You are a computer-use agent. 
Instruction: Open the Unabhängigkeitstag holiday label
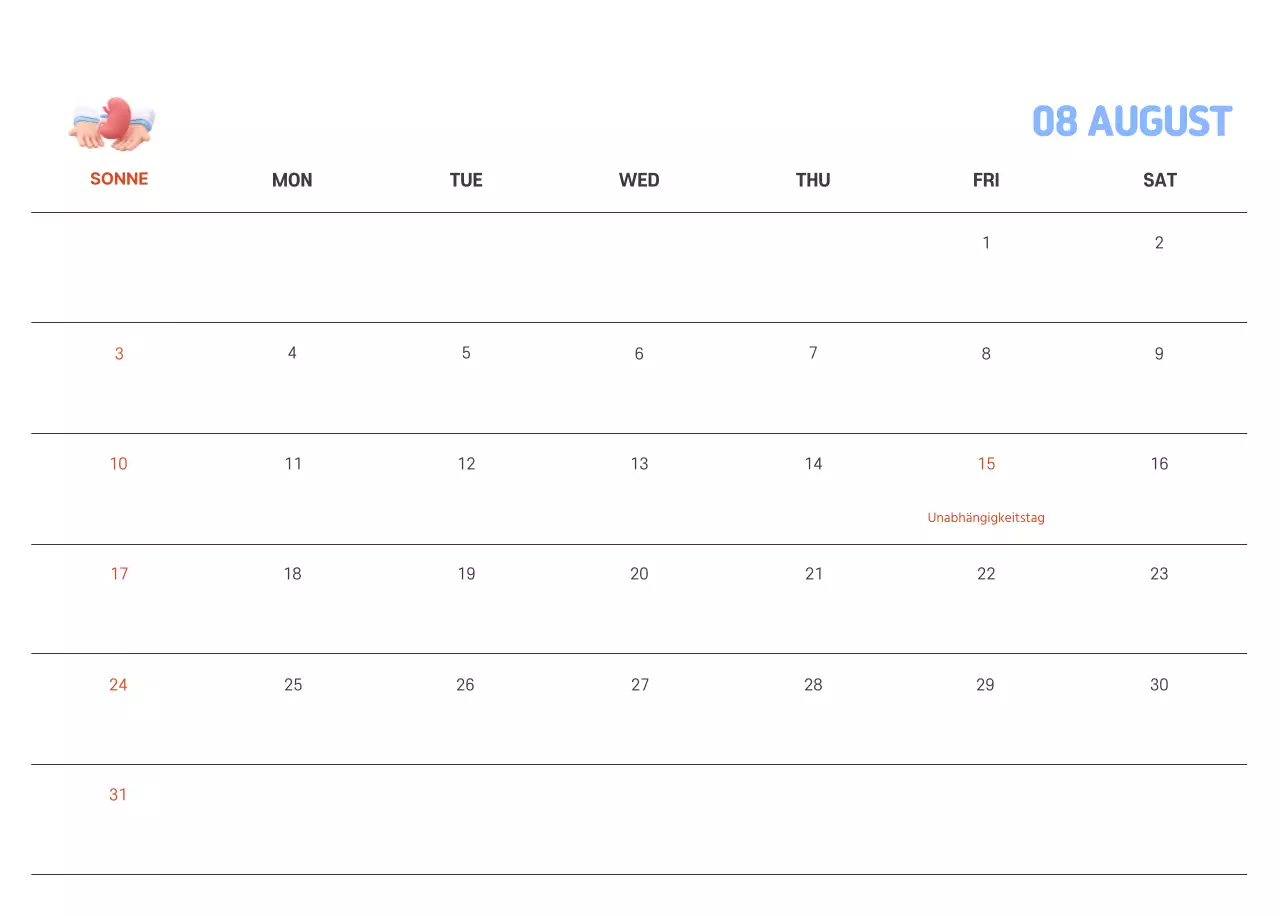coord(986,518)
